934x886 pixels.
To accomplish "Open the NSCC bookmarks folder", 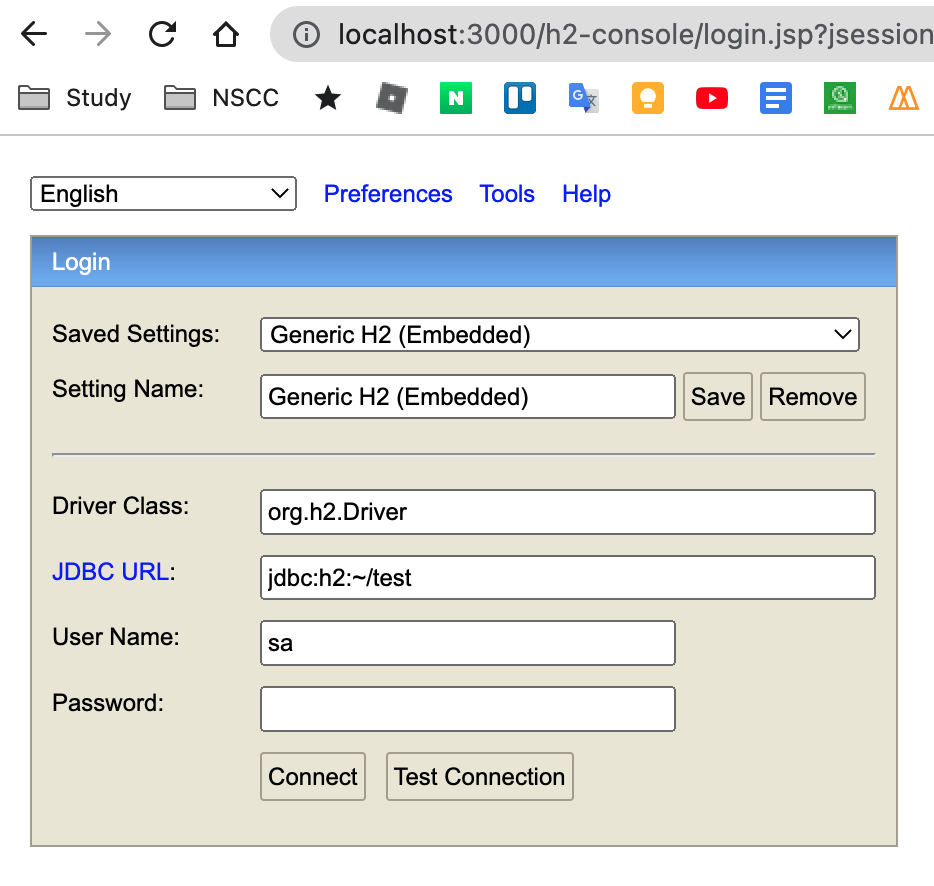I will coord(222,98).
